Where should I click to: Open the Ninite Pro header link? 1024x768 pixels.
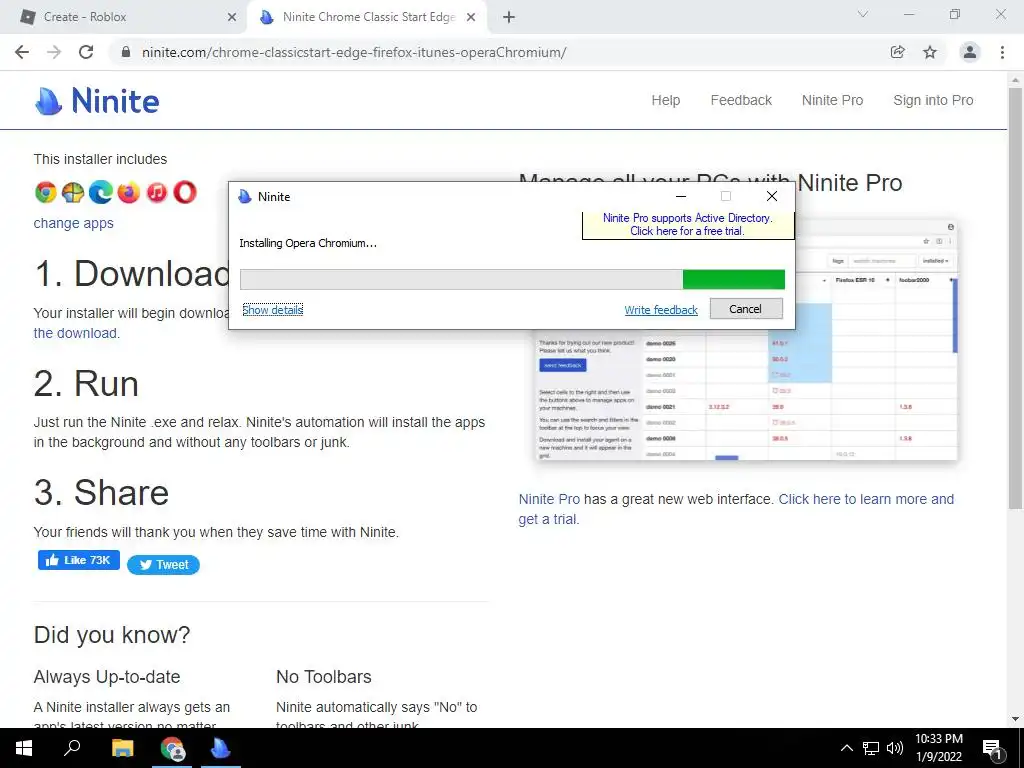click(833, 101)
